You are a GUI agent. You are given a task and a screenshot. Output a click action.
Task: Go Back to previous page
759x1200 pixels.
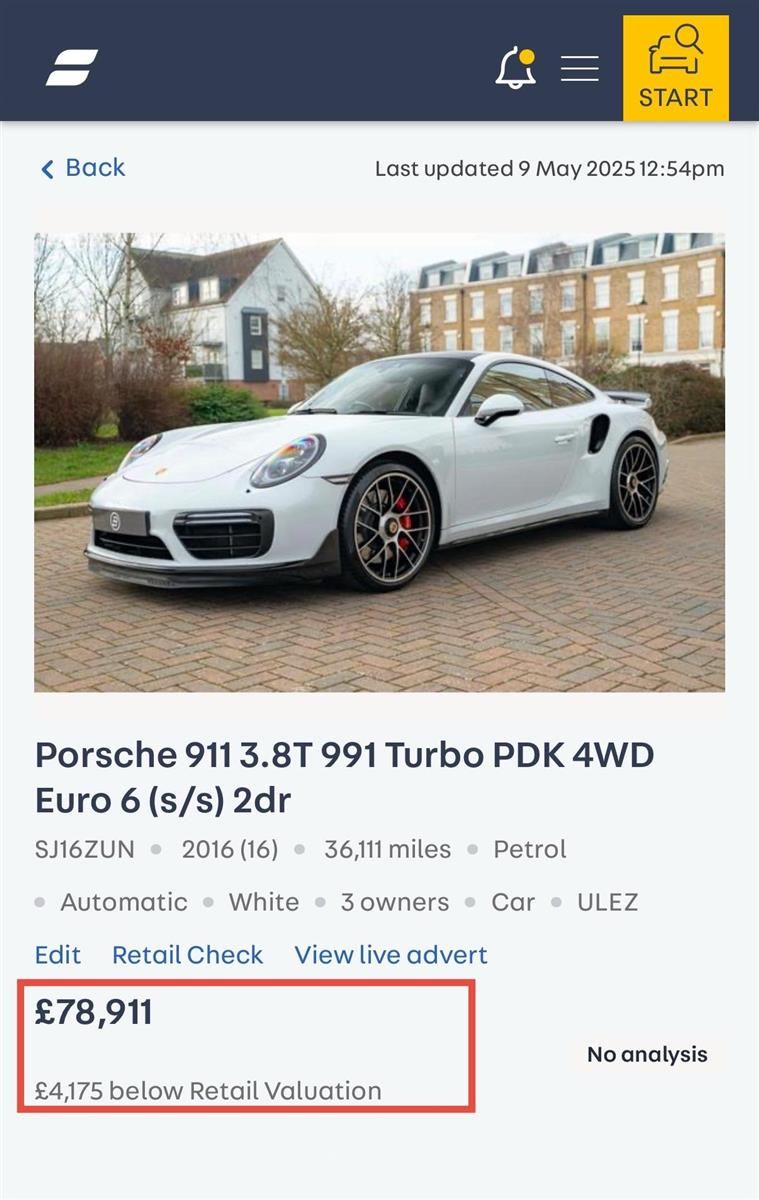(83, 168)
